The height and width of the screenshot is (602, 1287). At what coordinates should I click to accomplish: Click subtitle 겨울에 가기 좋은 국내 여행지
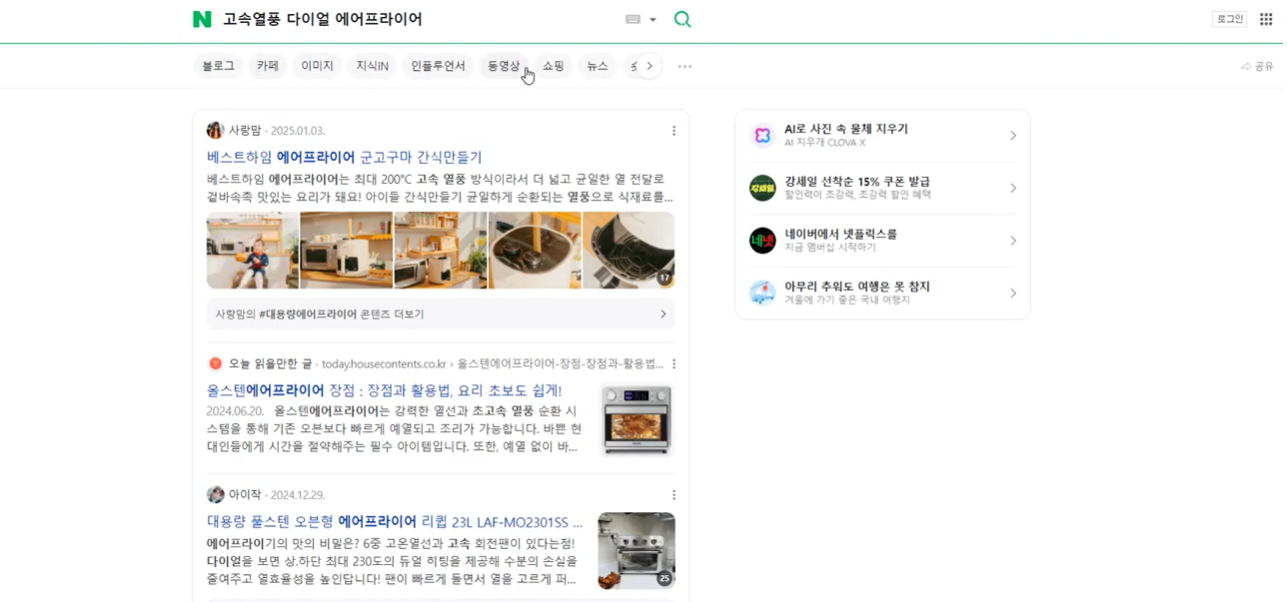point(847,300)
